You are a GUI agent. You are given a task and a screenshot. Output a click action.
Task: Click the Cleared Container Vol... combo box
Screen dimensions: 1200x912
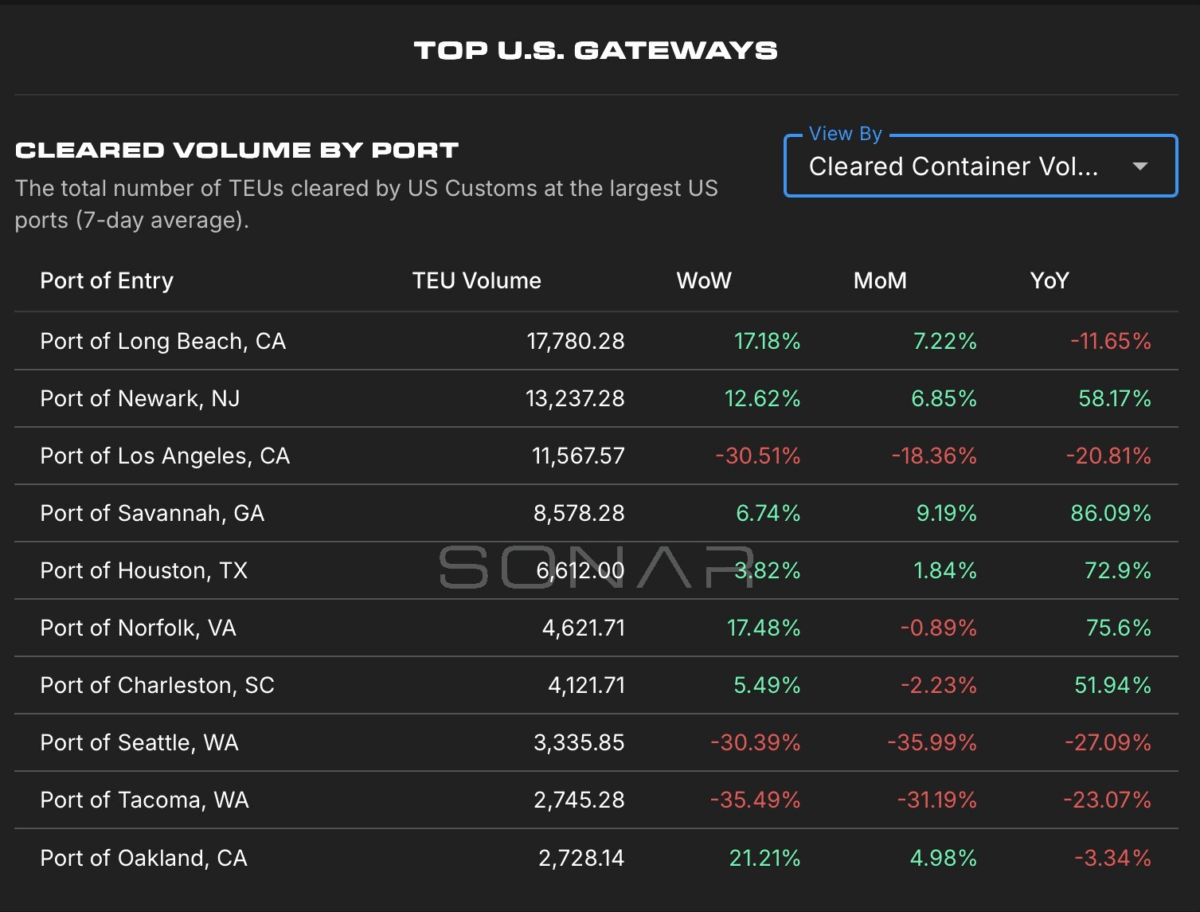point(981,166)
